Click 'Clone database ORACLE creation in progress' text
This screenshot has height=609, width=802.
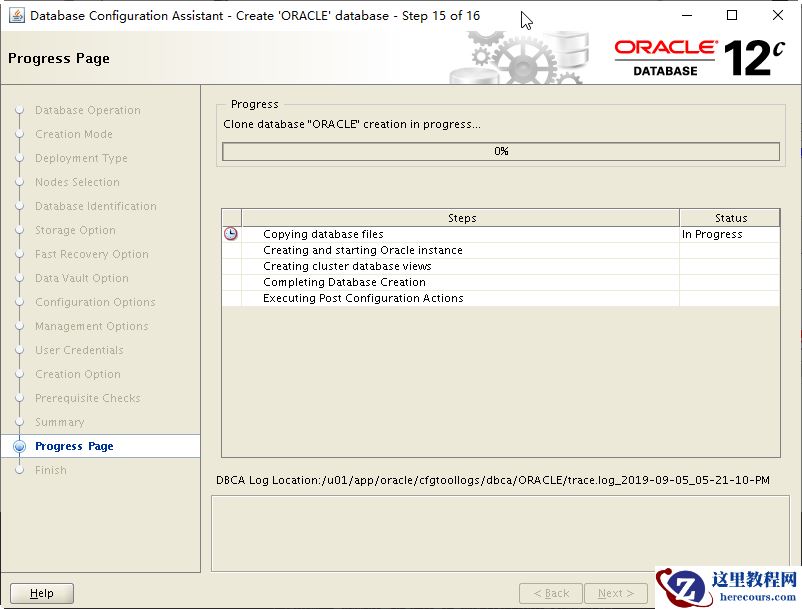pyautogui.click(x=351, y=124)
